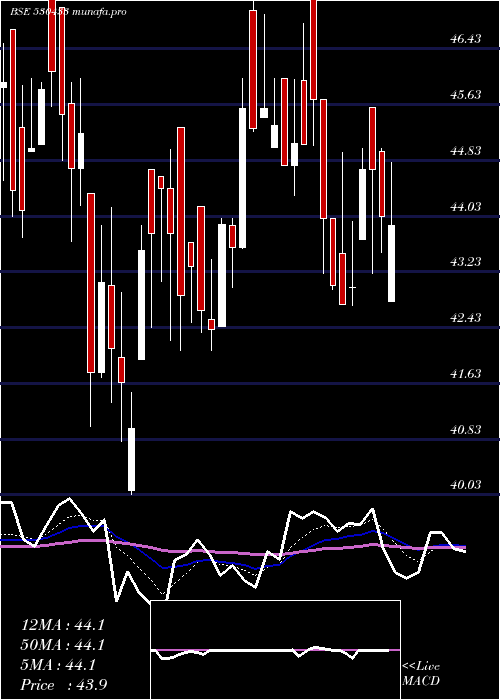This screenshot has height=700, width=500.
Task: Click the <<Live MACD label
Action: coord(421,674)
